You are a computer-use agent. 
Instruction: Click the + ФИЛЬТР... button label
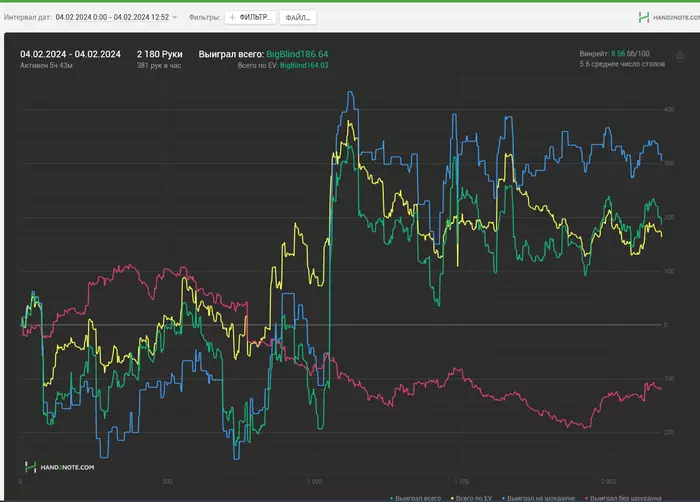click(x=250, y=17)
